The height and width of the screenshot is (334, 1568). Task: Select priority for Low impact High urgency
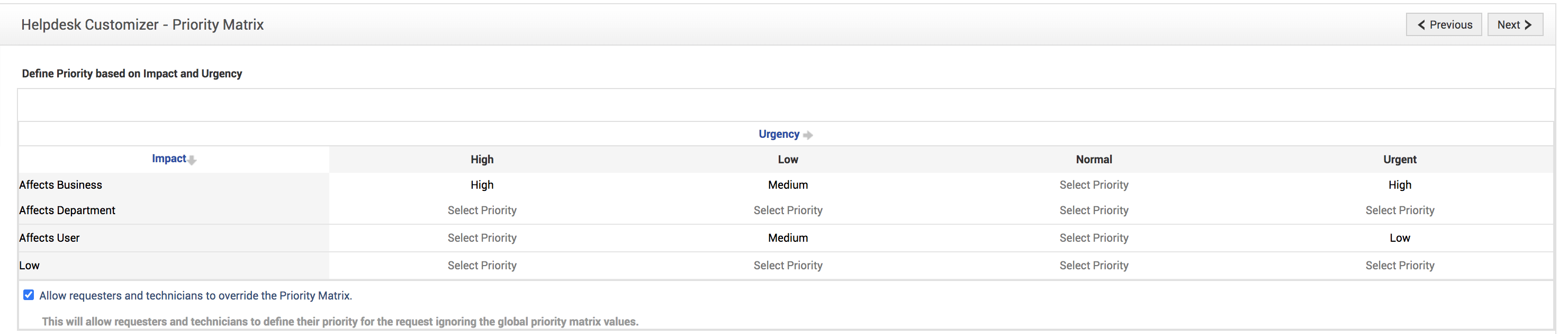(x=482, y=265)
